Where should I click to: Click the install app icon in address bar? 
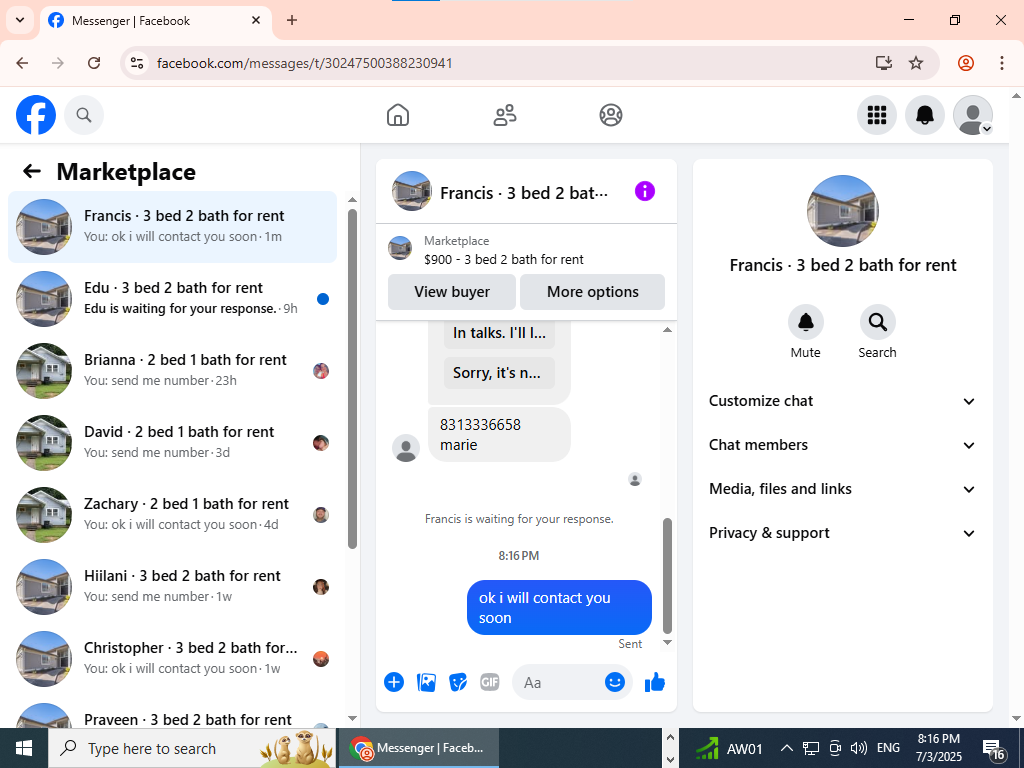coord(883,63)
